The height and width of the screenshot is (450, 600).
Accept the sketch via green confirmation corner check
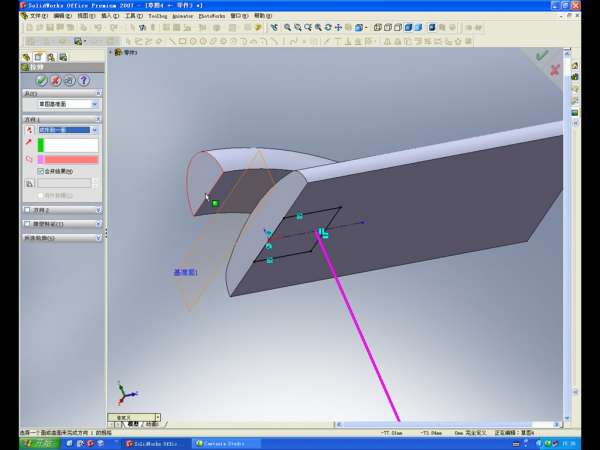pos(542,56)
